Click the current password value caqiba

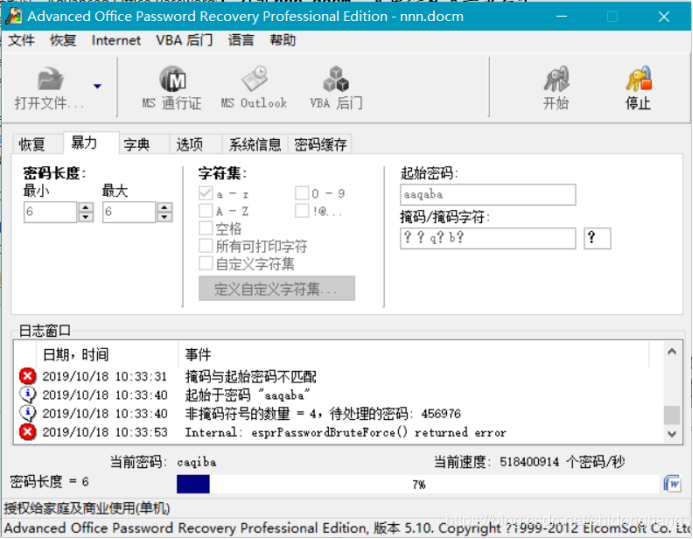(197, 462)
